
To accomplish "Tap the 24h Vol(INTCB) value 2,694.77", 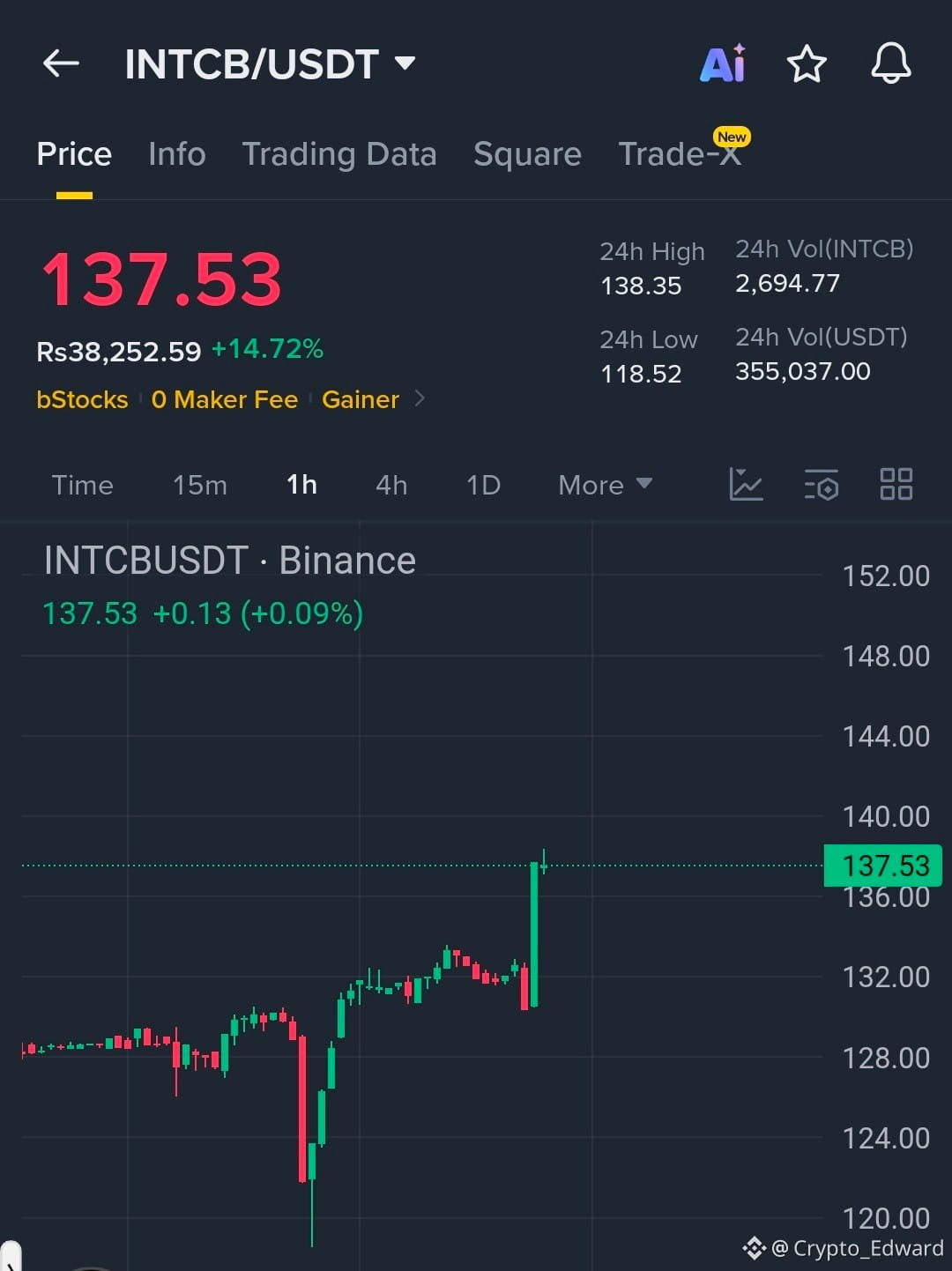I will point(787,283).
